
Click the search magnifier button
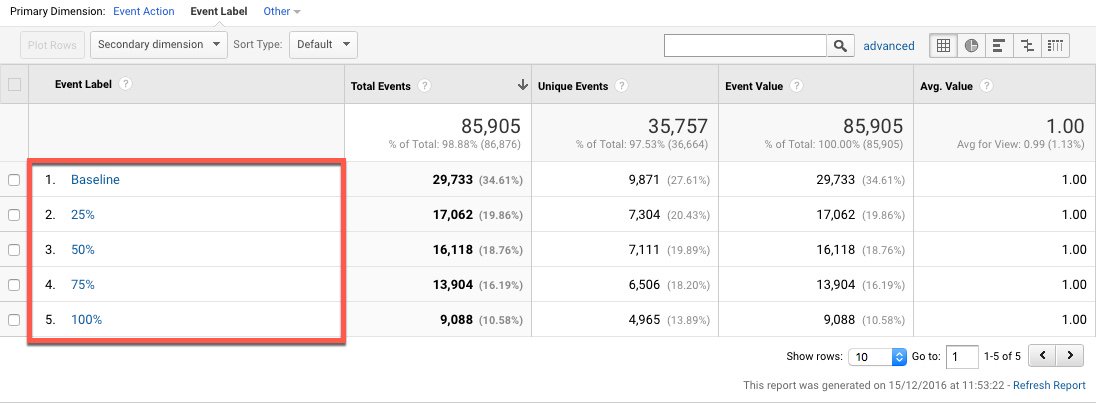(x=841, y=45)
